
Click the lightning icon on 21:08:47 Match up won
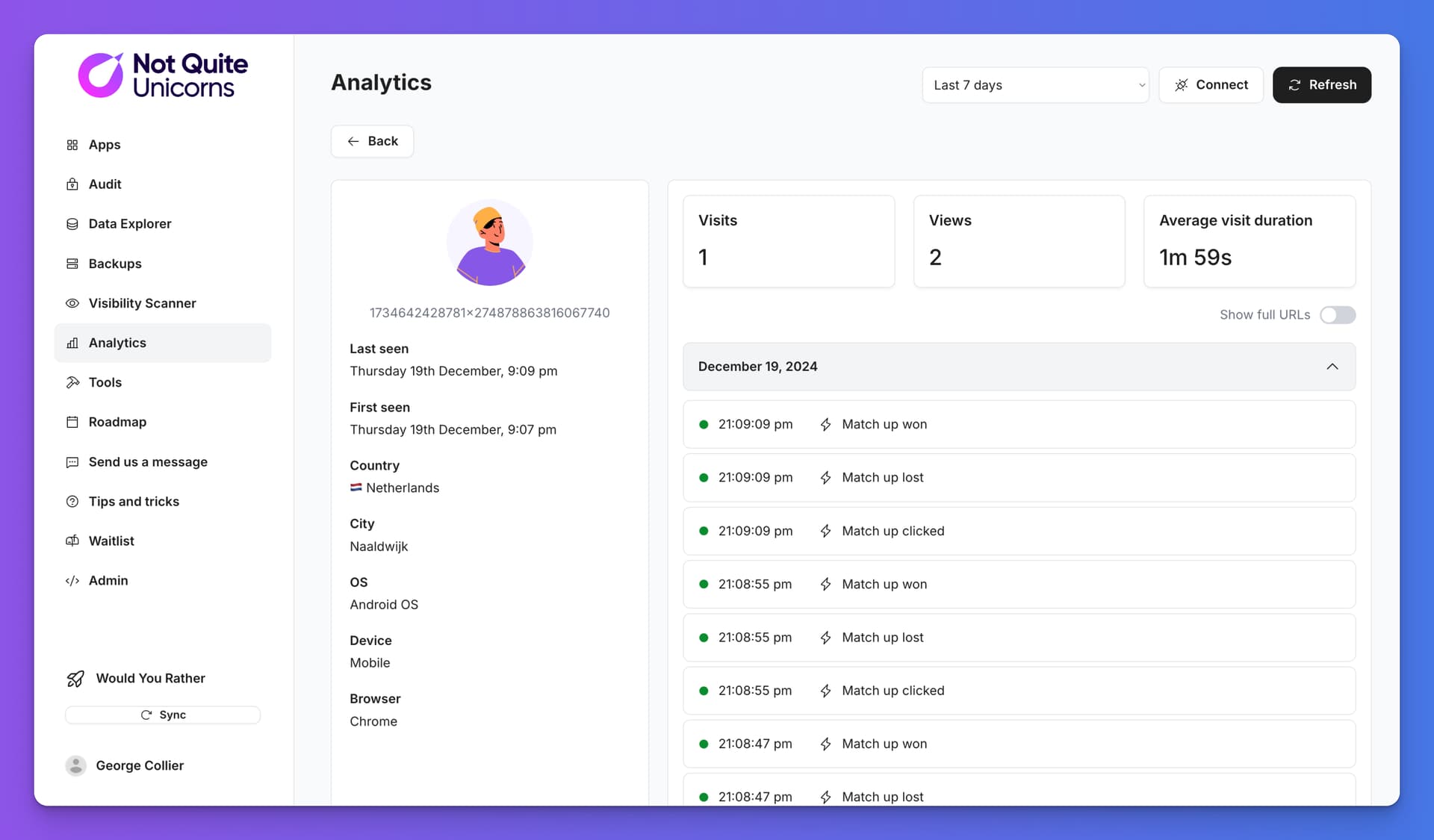coord(825,744)
